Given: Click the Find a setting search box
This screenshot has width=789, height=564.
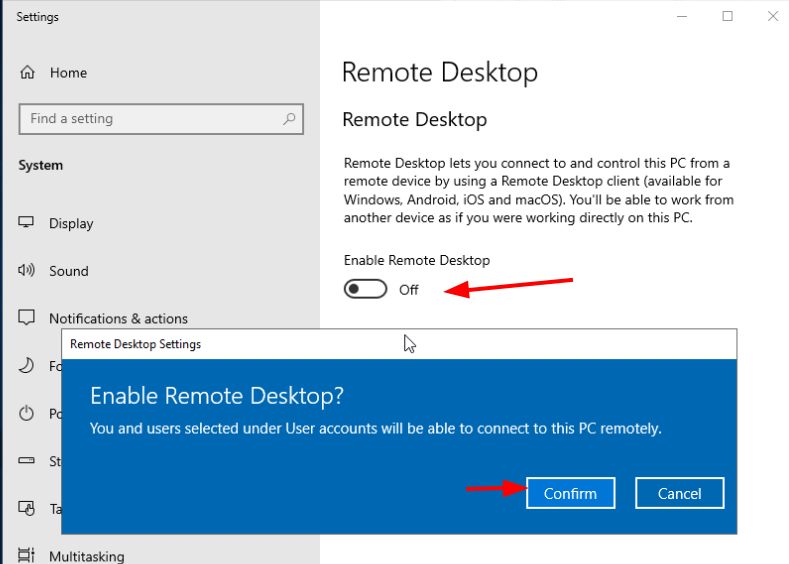Looking at the screenshot, I should click(161, 119).
